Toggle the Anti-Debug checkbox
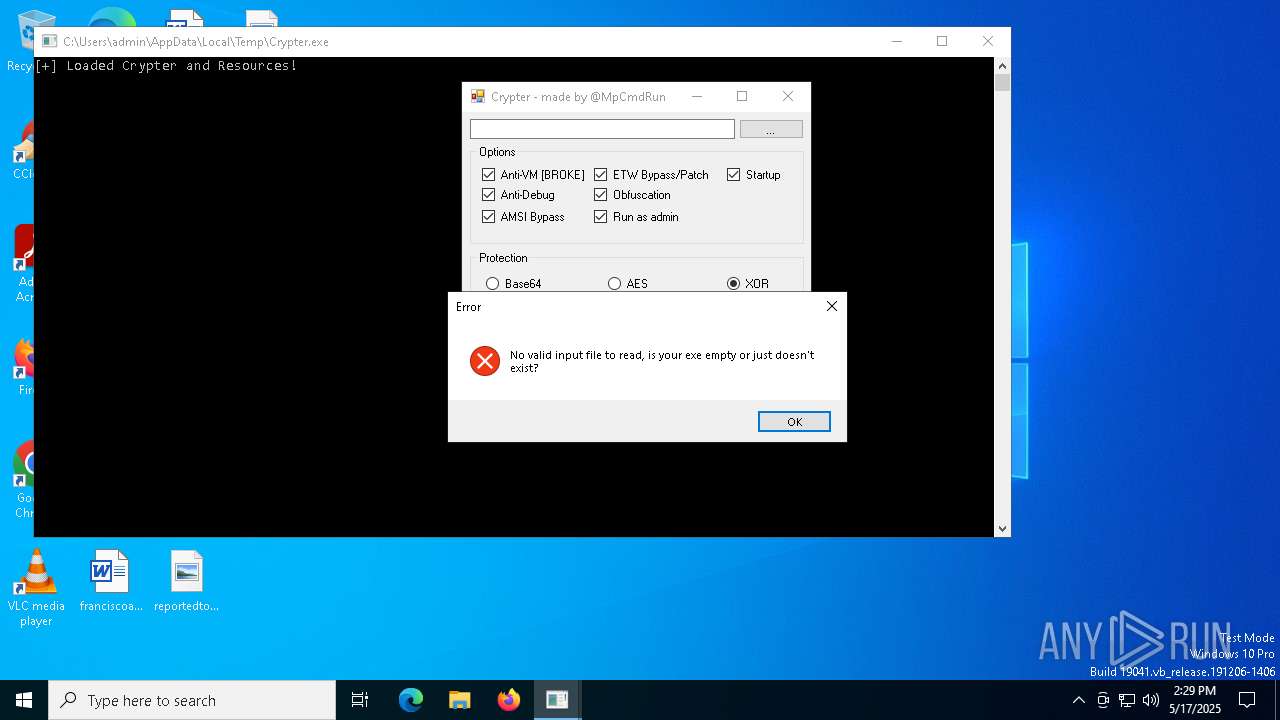This screenshot has width=1280, height=720. [489, 195]
